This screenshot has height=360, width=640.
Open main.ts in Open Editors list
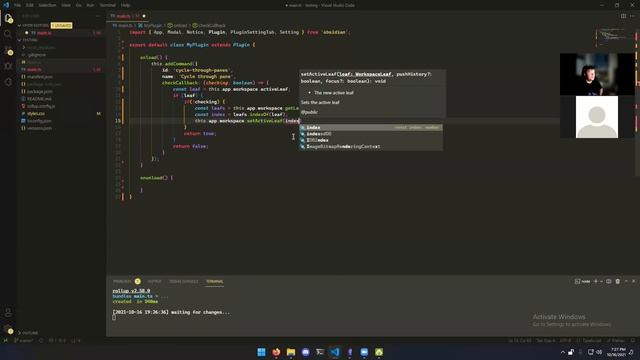coord(61,33)
